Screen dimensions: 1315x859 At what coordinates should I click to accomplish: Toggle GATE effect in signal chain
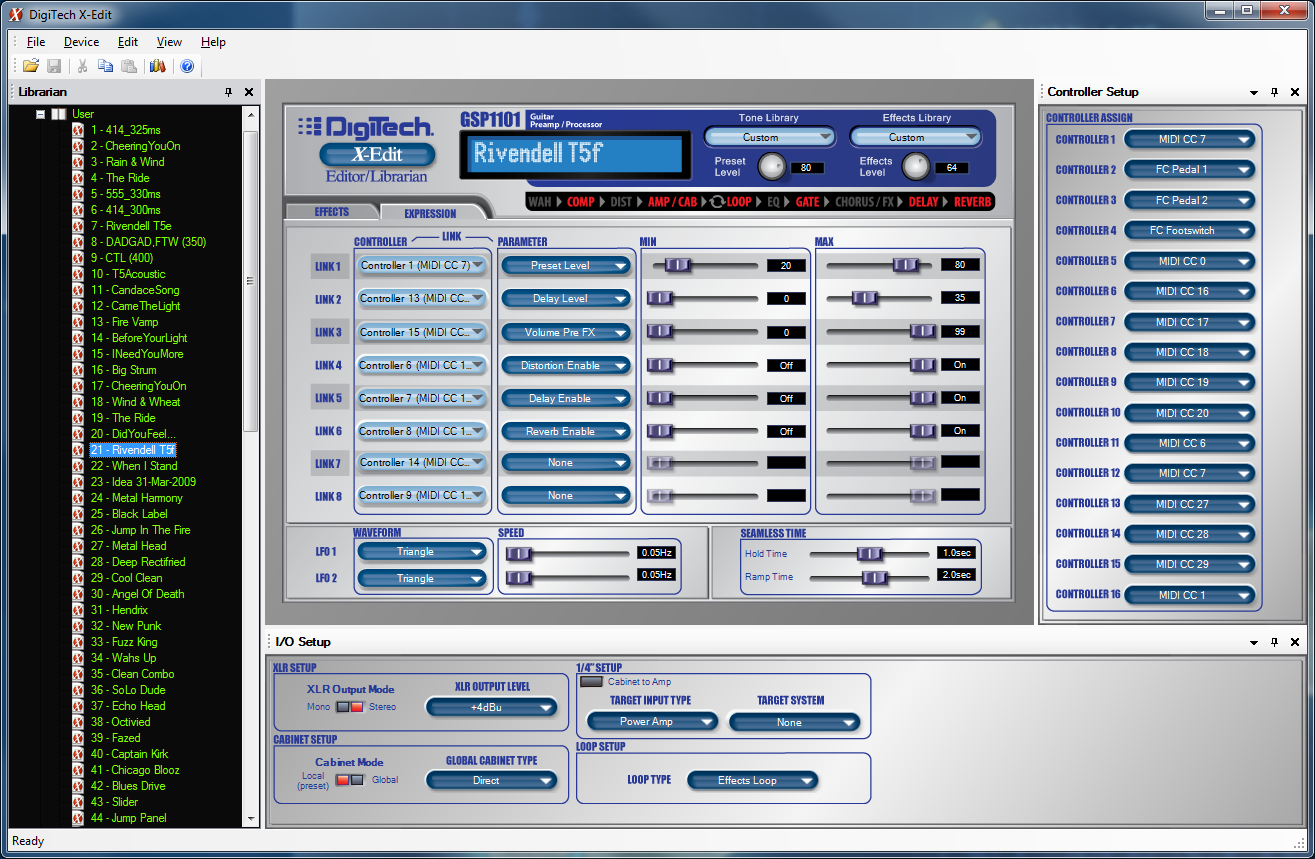(808, 202)
